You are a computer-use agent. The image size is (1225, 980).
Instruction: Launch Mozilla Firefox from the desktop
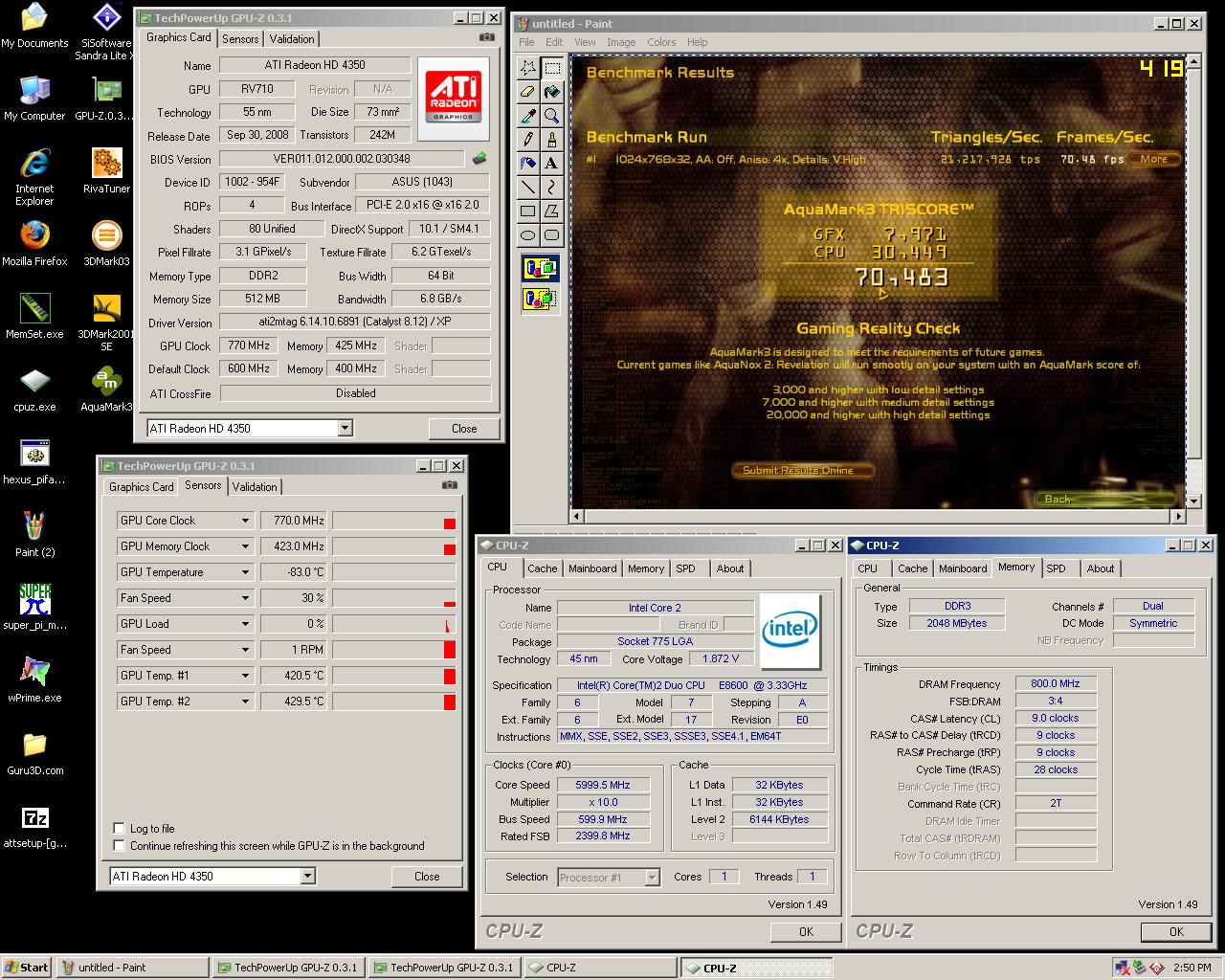(34, 243)
